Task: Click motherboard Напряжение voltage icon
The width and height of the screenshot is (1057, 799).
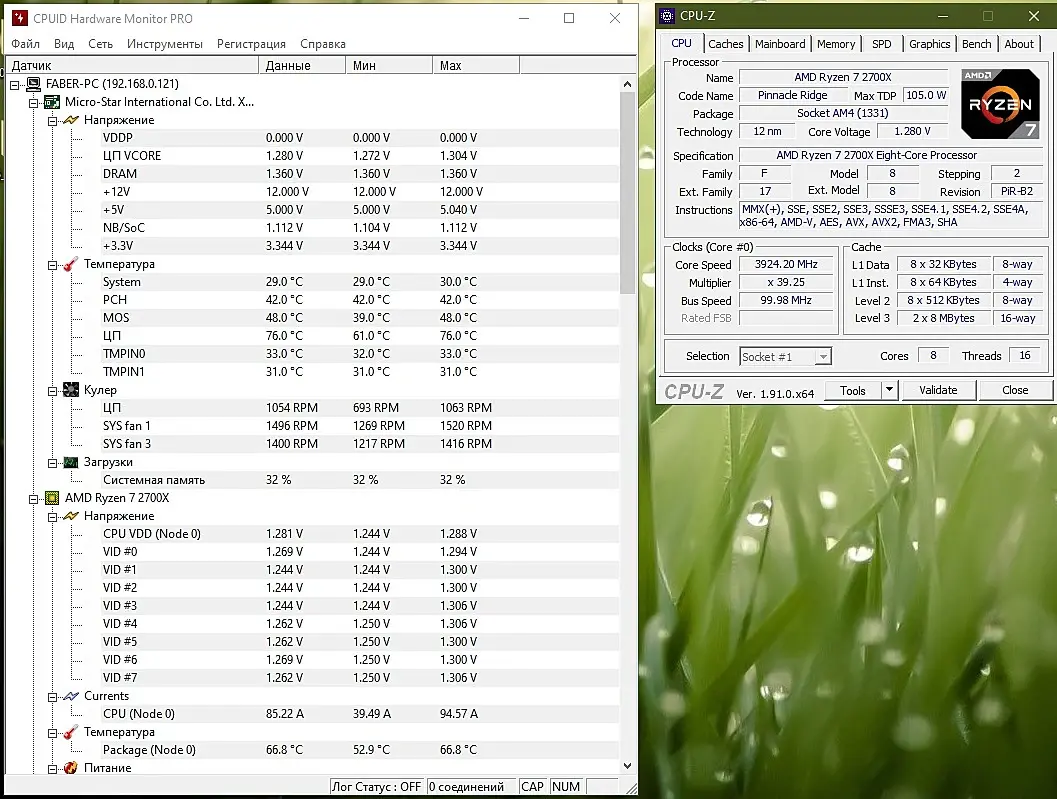Action: click(71, 120)
